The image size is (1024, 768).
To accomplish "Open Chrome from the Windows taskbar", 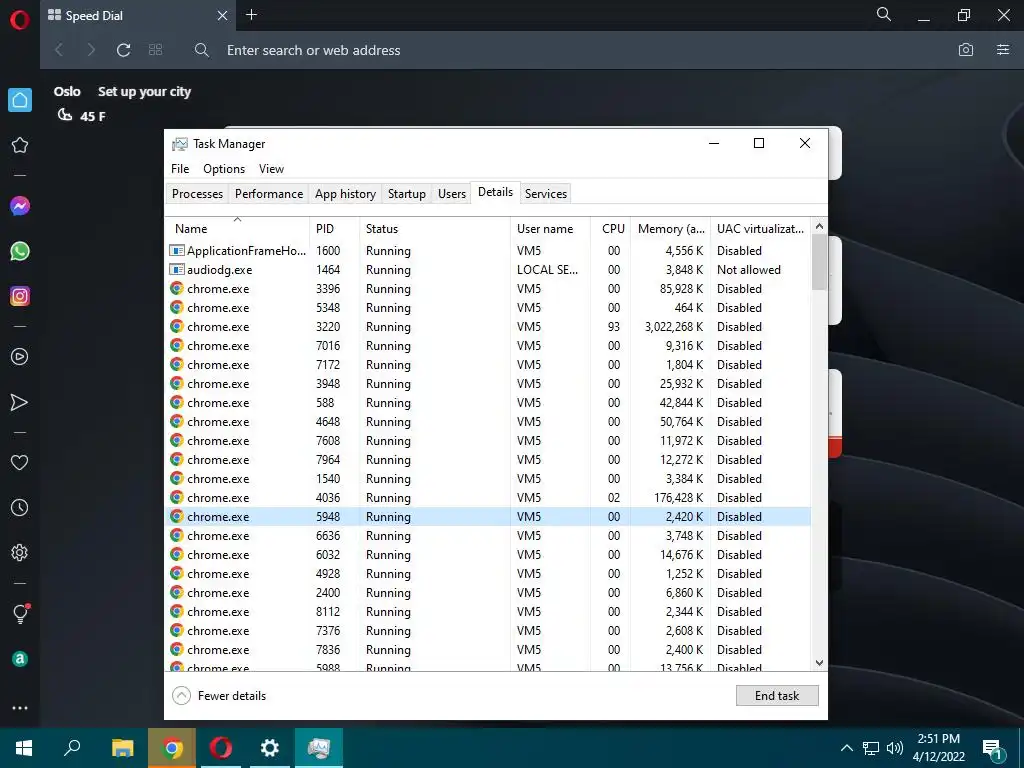I will point(172,748).
